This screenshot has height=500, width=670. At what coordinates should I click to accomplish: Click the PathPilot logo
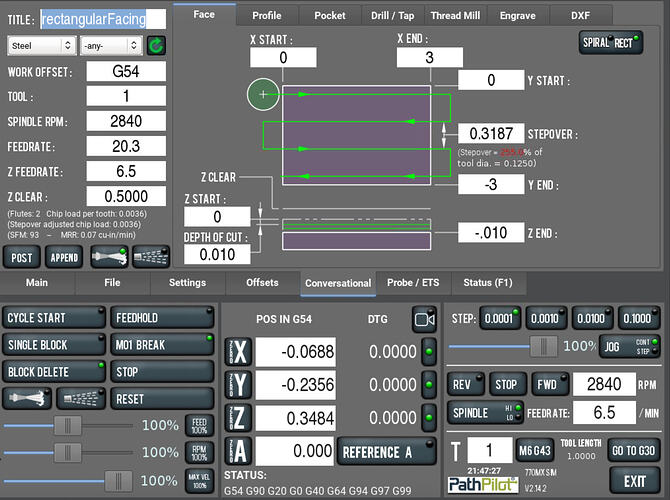point(483,485)
